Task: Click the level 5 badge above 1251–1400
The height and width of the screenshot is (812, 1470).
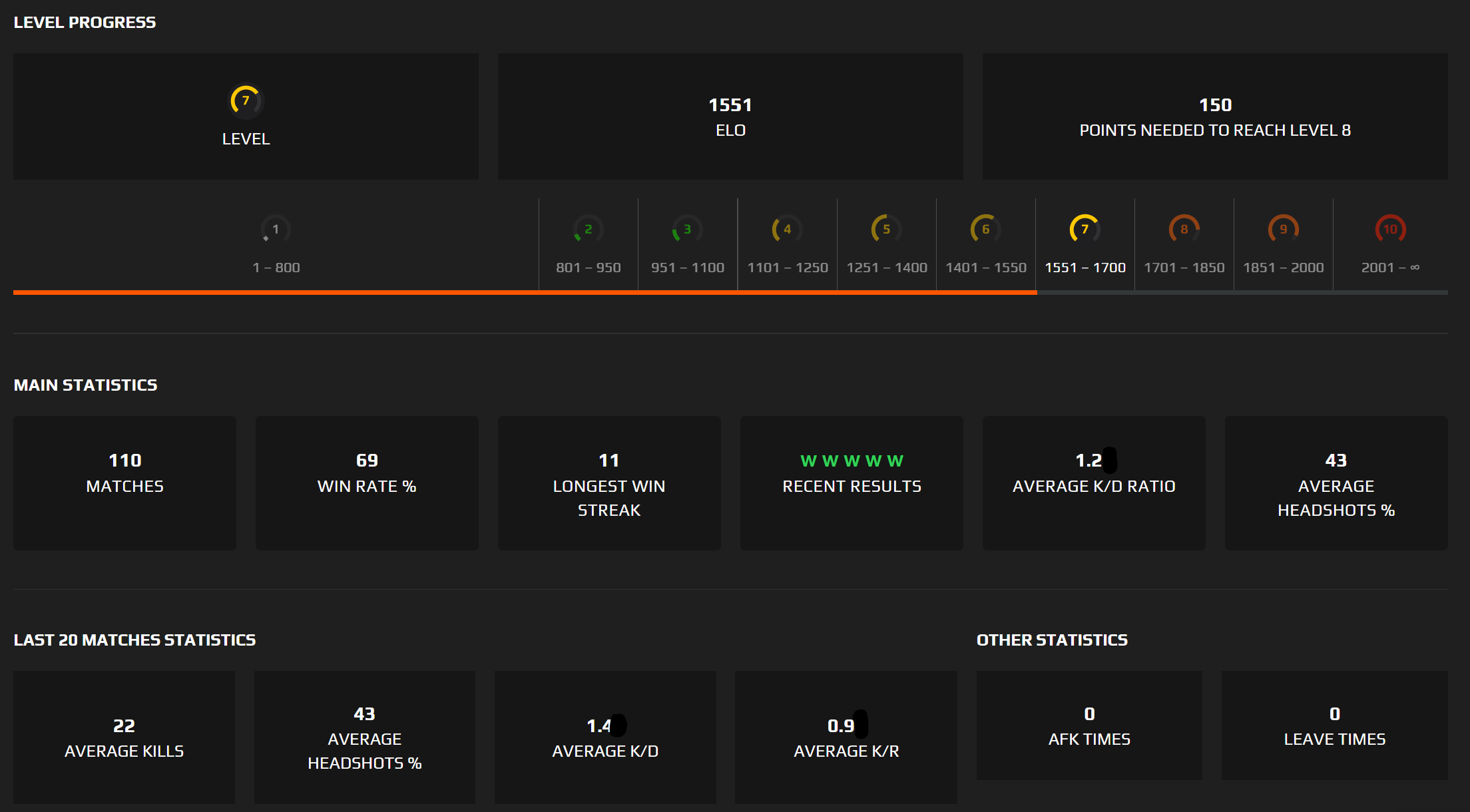Action: pyautogui.click(x=885, y=229)
